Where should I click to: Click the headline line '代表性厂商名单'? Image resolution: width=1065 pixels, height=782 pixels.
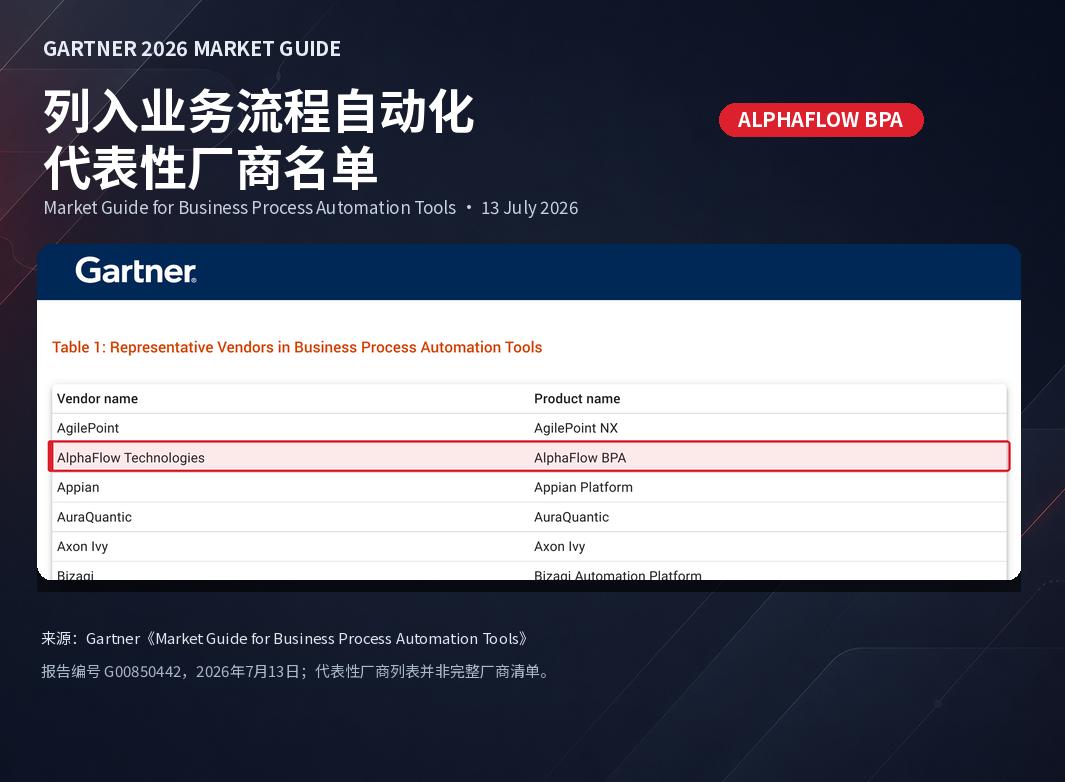(x=211, y=168)
